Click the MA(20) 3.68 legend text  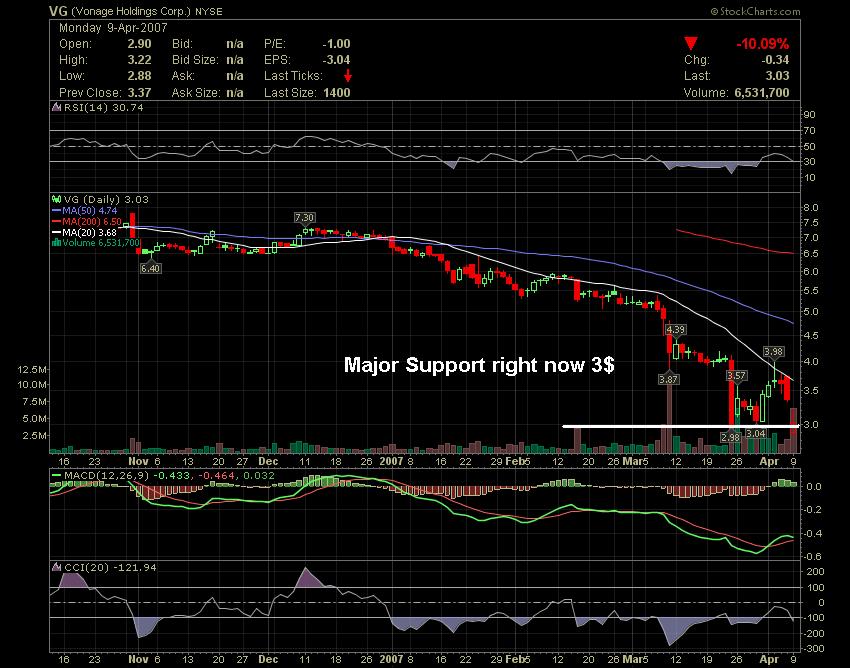tap(89, 232)
